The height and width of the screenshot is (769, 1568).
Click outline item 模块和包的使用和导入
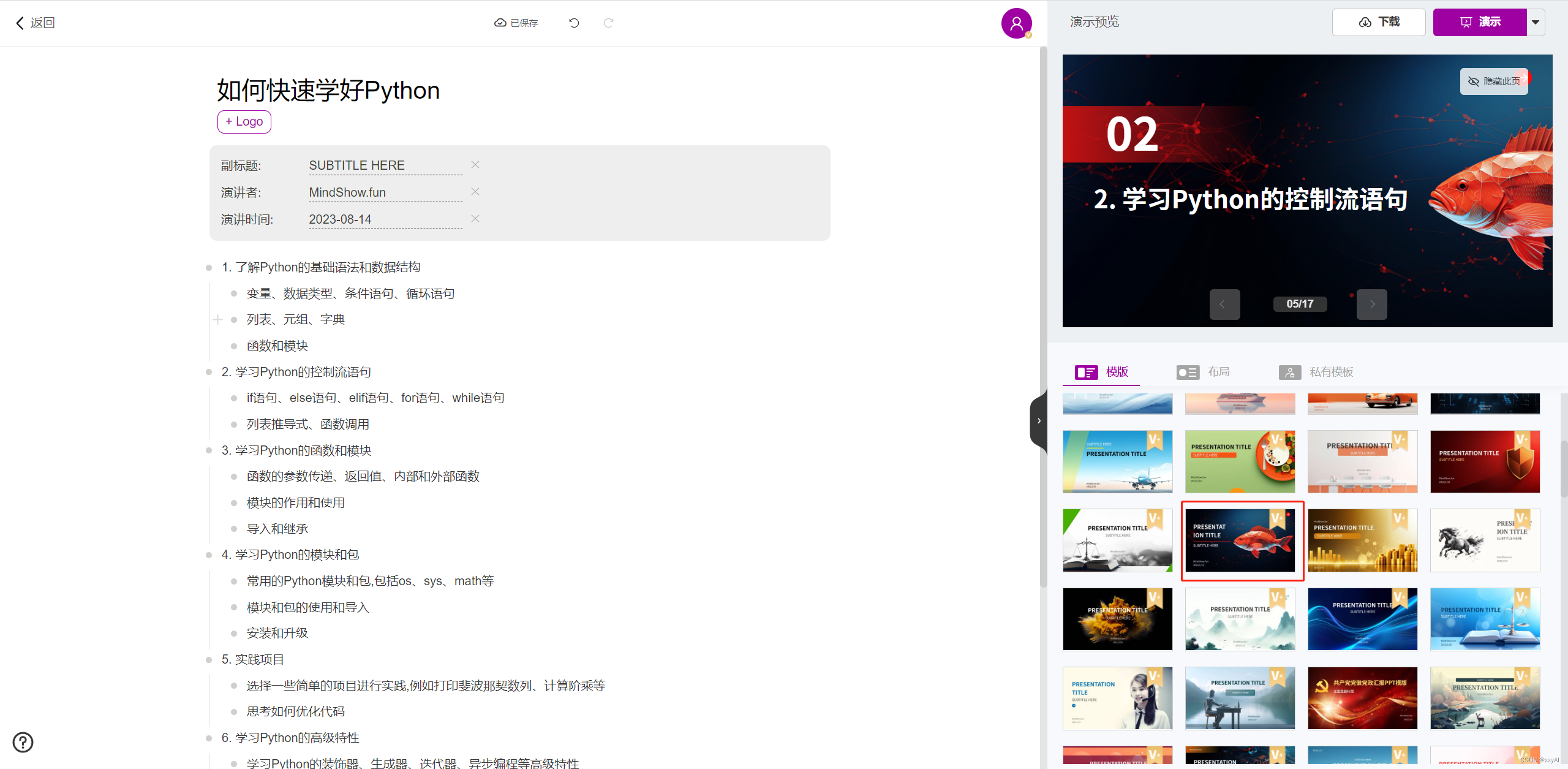point(308,607)
